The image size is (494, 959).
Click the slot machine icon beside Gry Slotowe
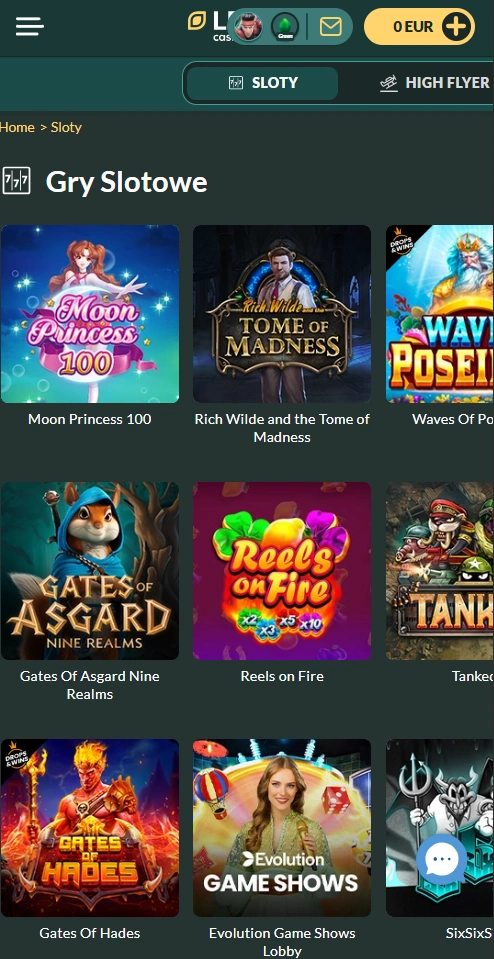click(17, 182)
